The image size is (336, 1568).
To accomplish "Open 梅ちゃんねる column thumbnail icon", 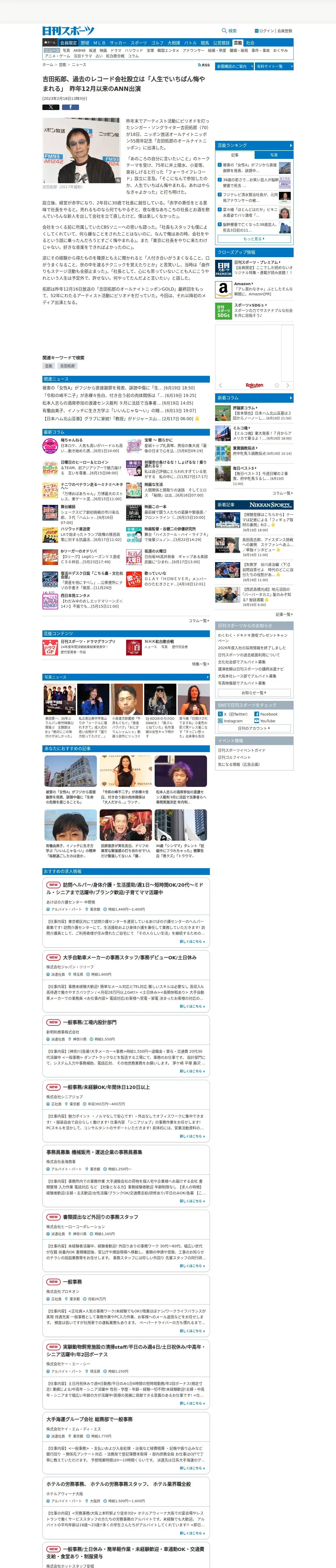I will (51, 446).
